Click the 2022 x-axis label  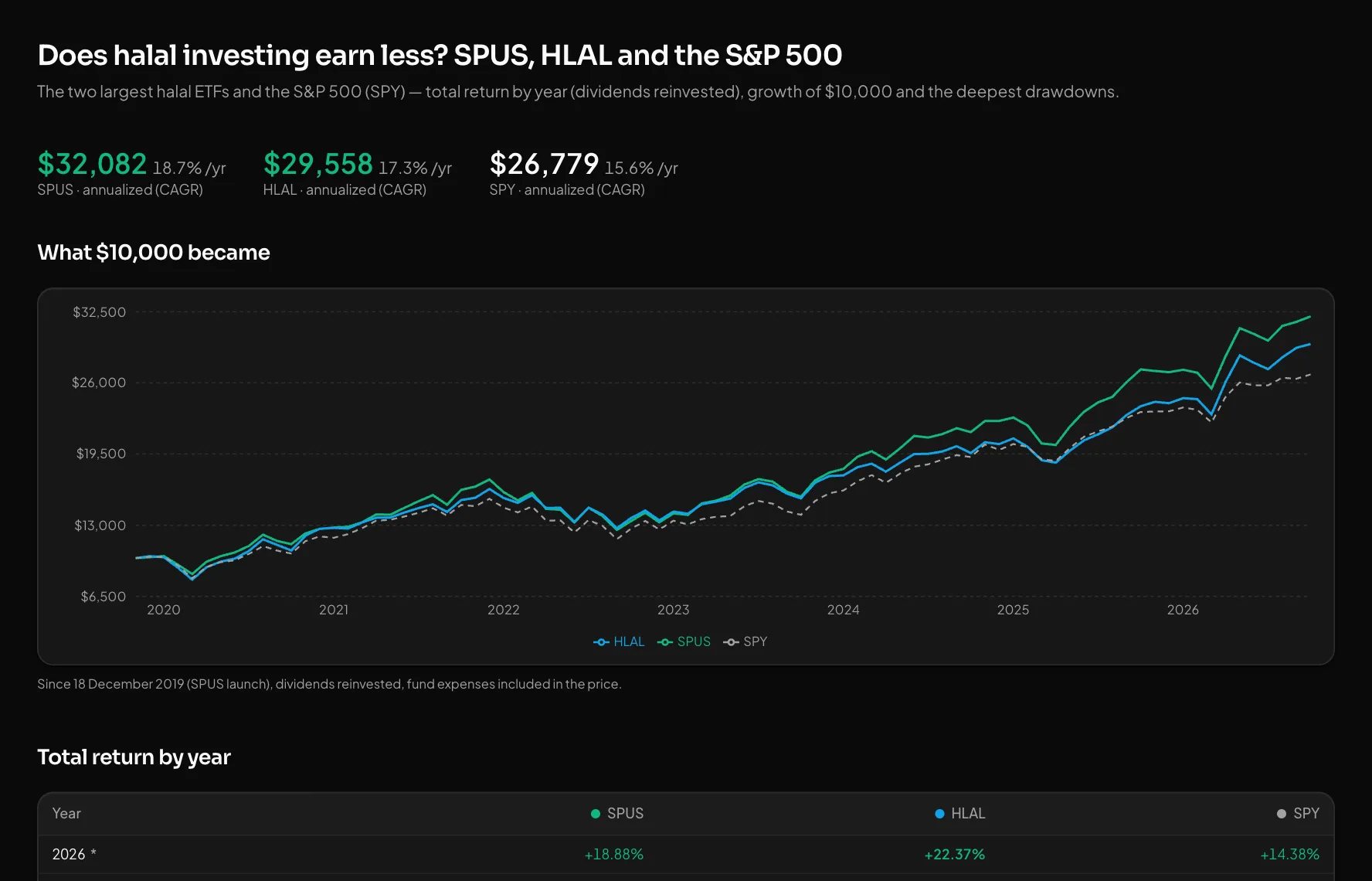coord(504,610)
